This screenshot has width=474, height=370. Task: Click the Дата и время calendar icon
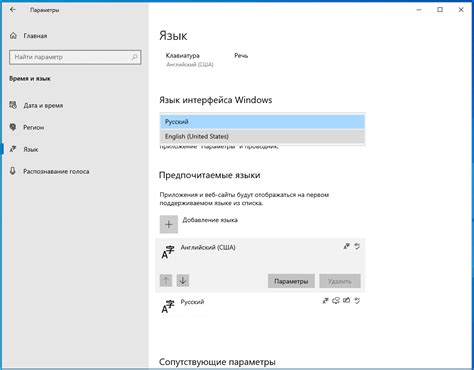[13, 105]
